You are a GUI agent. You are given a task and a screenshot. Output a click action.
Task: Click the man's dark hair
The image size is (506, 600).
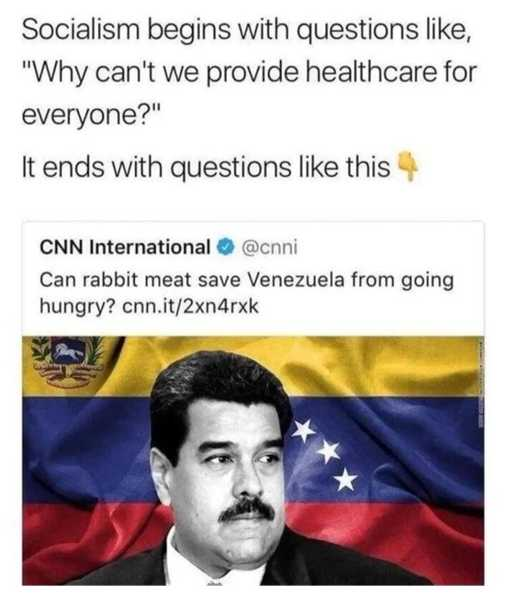tap(214, 398)
